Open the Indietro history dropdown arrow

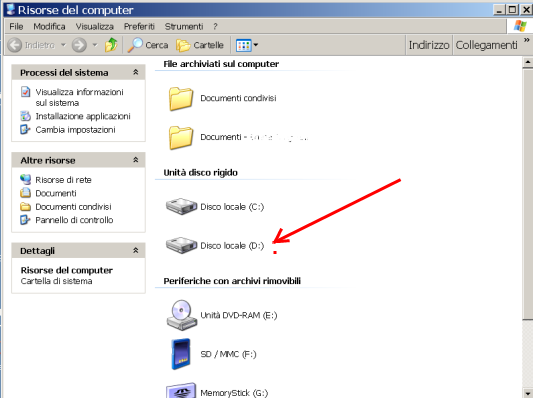(x=63, y=45)
